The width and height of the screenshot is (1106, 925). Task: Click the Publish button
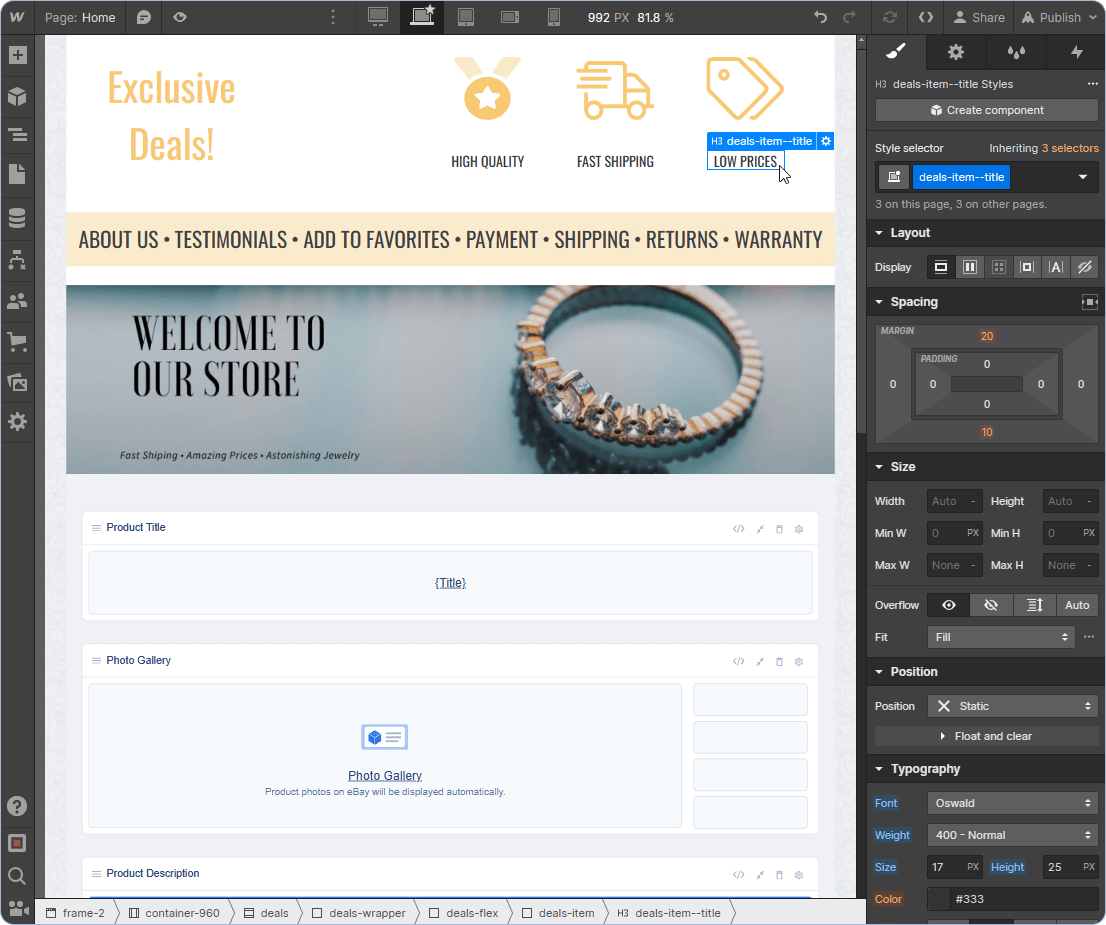tap(1059, 17)
